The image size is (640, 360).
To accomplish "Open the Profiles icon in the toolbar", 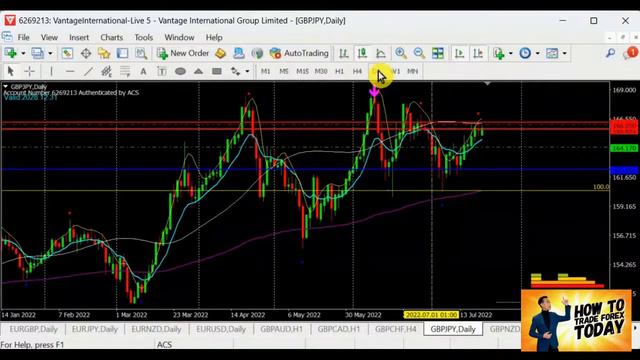I will pyautogui.click(x=38, y=53).
